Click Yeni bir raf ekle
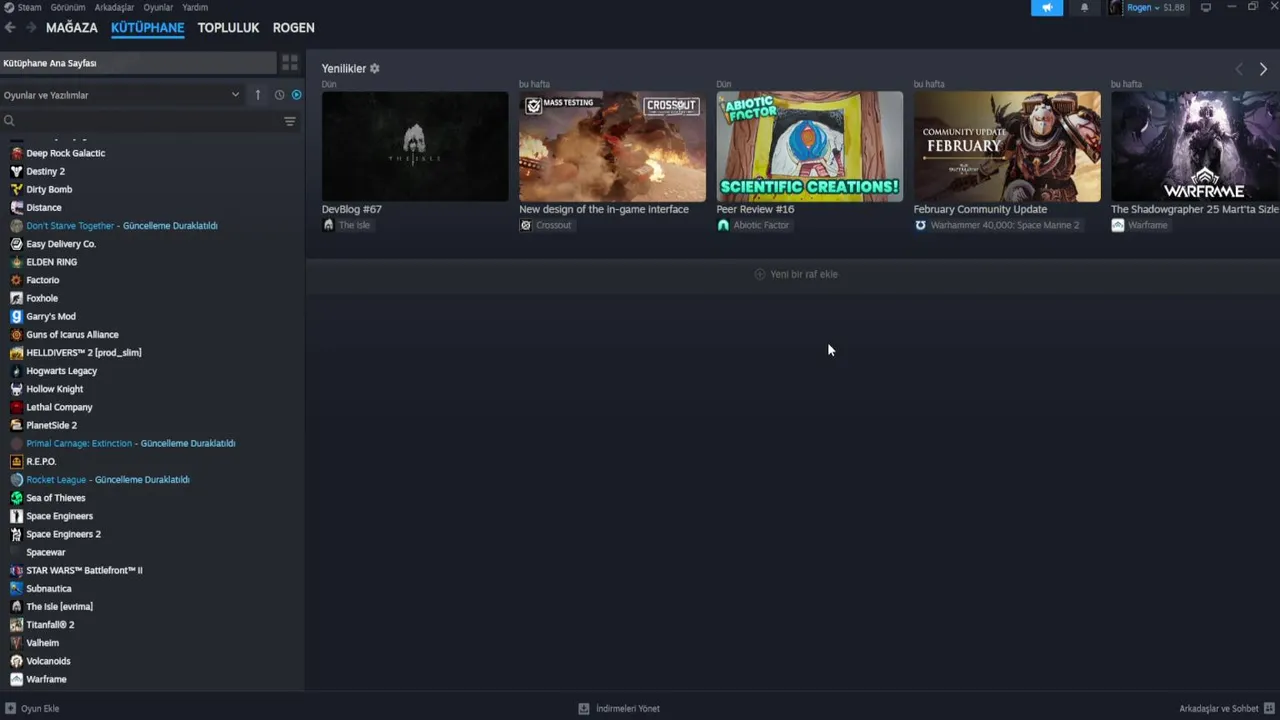Image resolution: width=1280 pixels, height=720 pixels. coord(796,274)
